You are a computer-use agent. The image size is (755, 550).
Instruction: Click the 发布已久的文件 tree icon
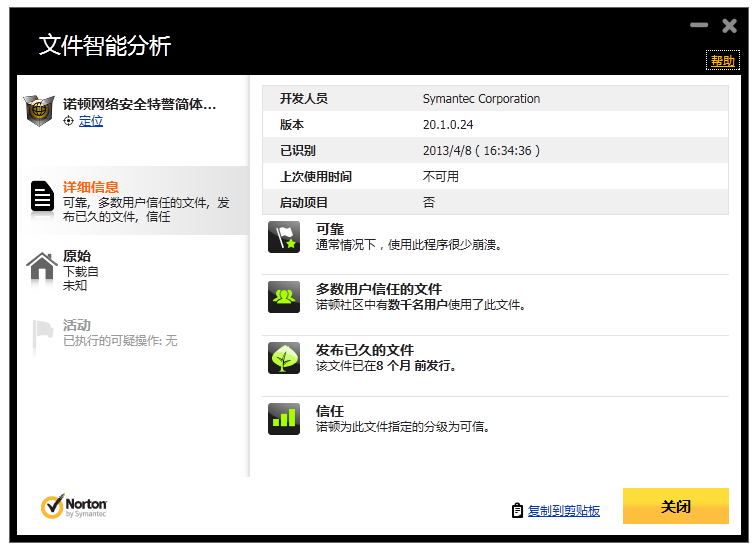pyautogui.click(x=284, y=358)
